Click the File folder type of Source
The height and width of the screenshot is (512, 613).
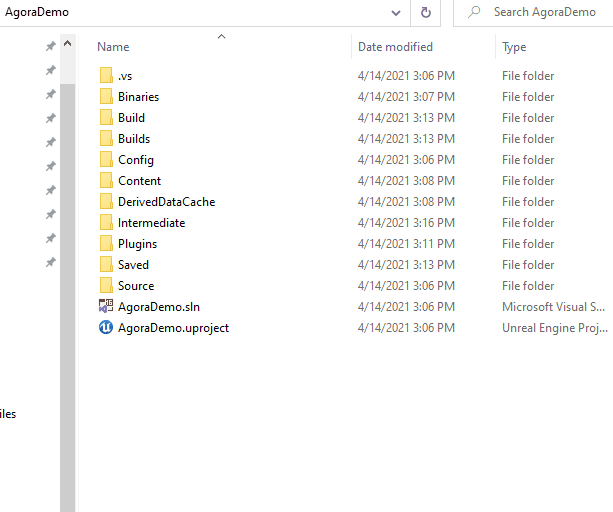point(528,286)
